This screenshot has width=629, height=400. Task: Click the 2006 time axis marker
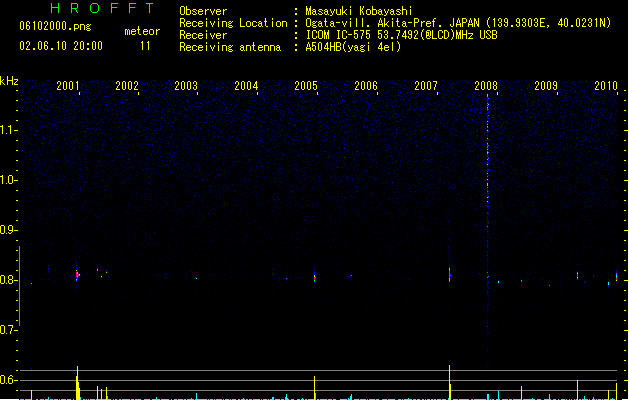click(x=366, y=85)
